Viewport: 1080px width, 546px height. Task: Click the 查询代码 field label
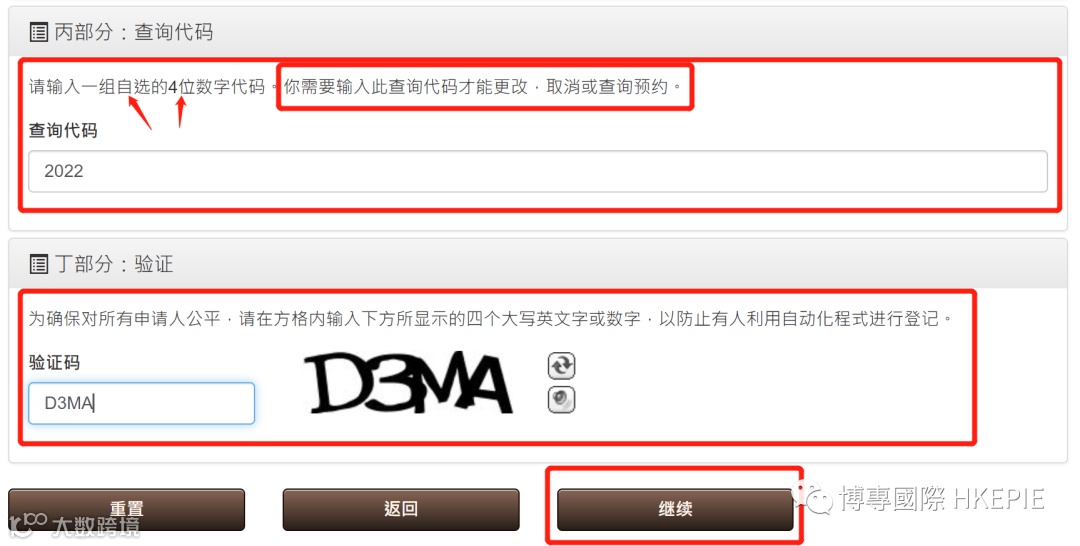[x=63, y=130]
